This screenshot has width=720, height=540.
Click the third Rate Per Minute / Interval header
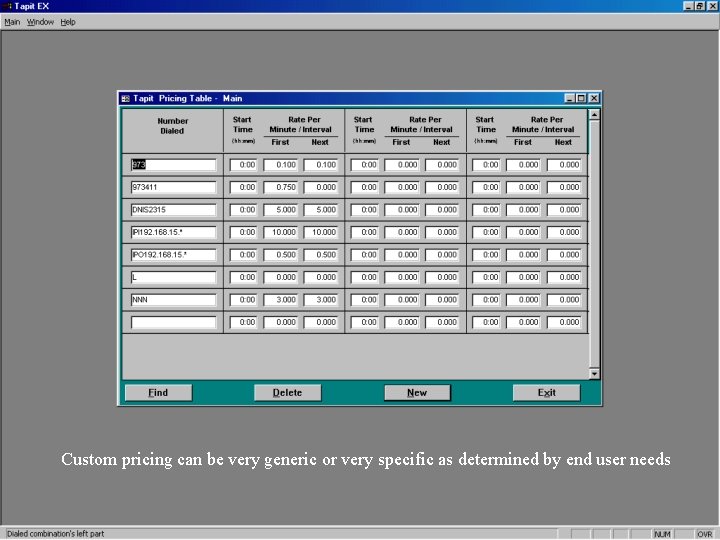[x=543, y=125]
